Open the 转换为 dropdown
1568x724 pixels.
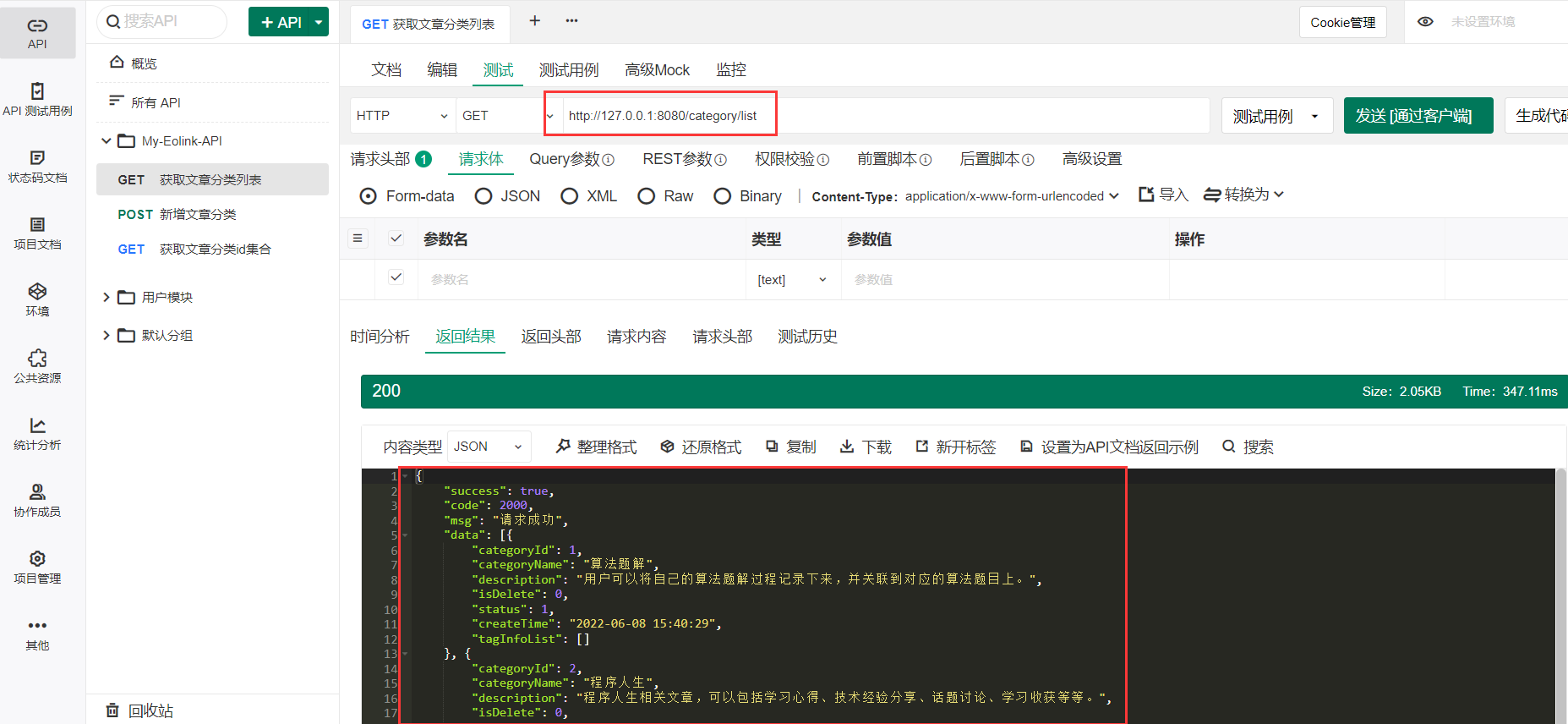(1244, 195)
